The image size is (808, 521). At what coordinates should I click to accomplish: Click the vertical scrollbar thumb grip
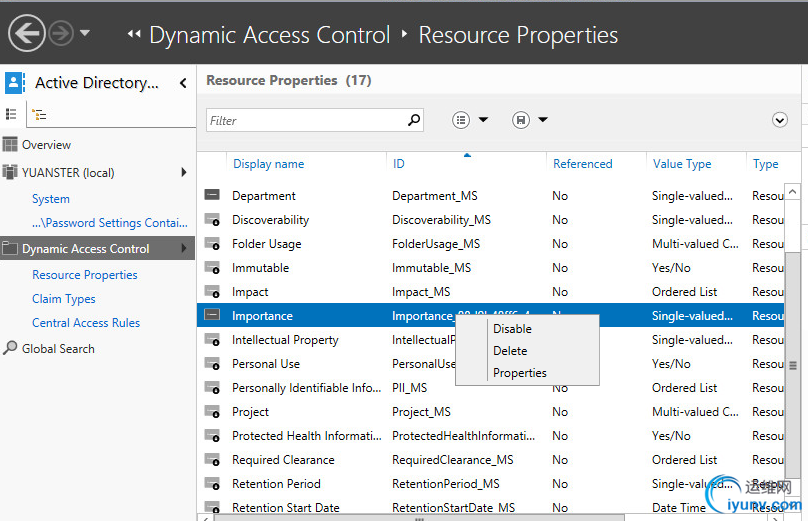793,365
